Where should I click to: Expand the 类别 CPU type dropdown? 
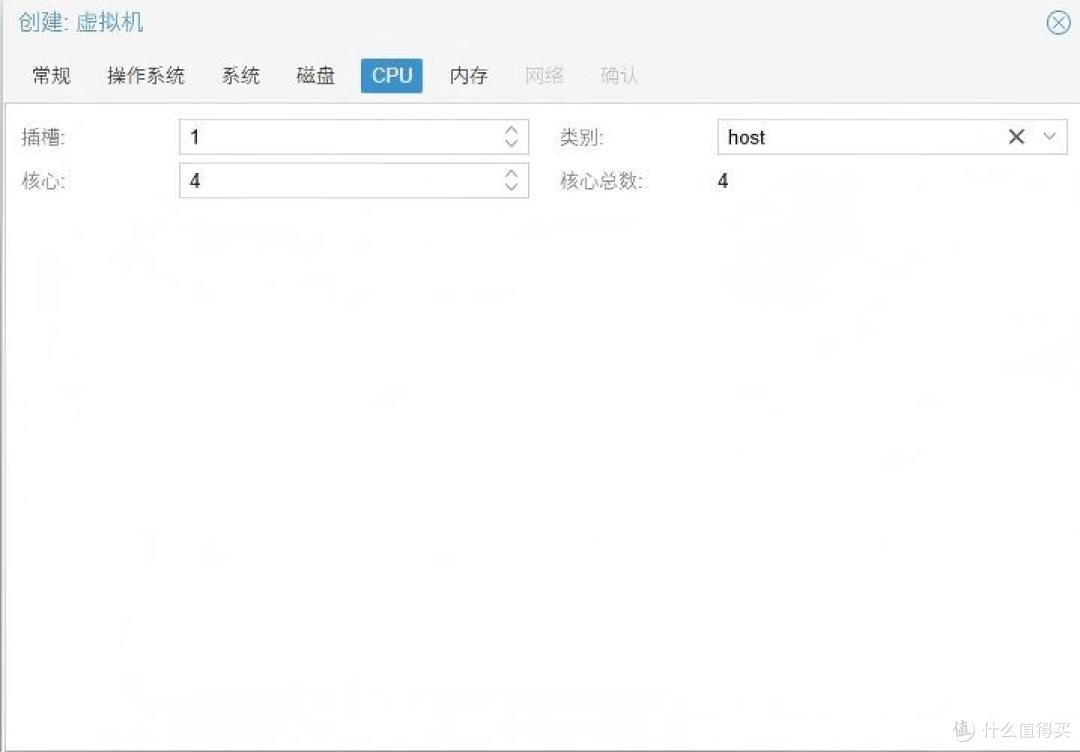tap(1049, 136)
